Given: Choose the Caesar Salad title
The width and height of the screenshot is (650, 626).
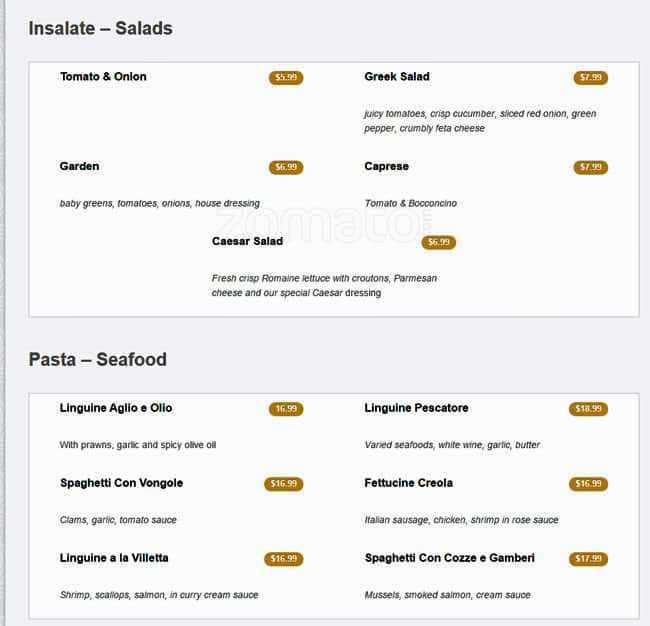Looking at the screenshot, I should tap(247, 242).
